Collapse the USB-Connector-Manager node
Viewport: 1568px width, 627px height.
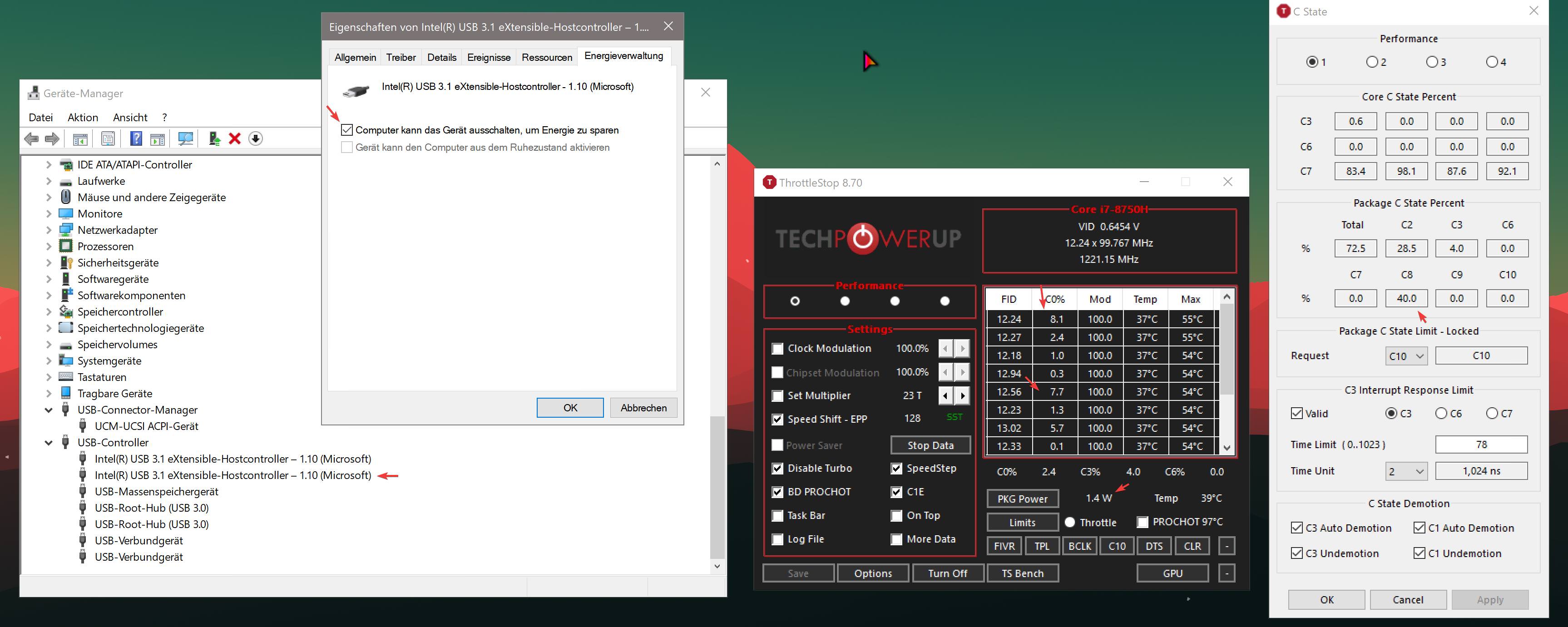[x=49, y=410]
